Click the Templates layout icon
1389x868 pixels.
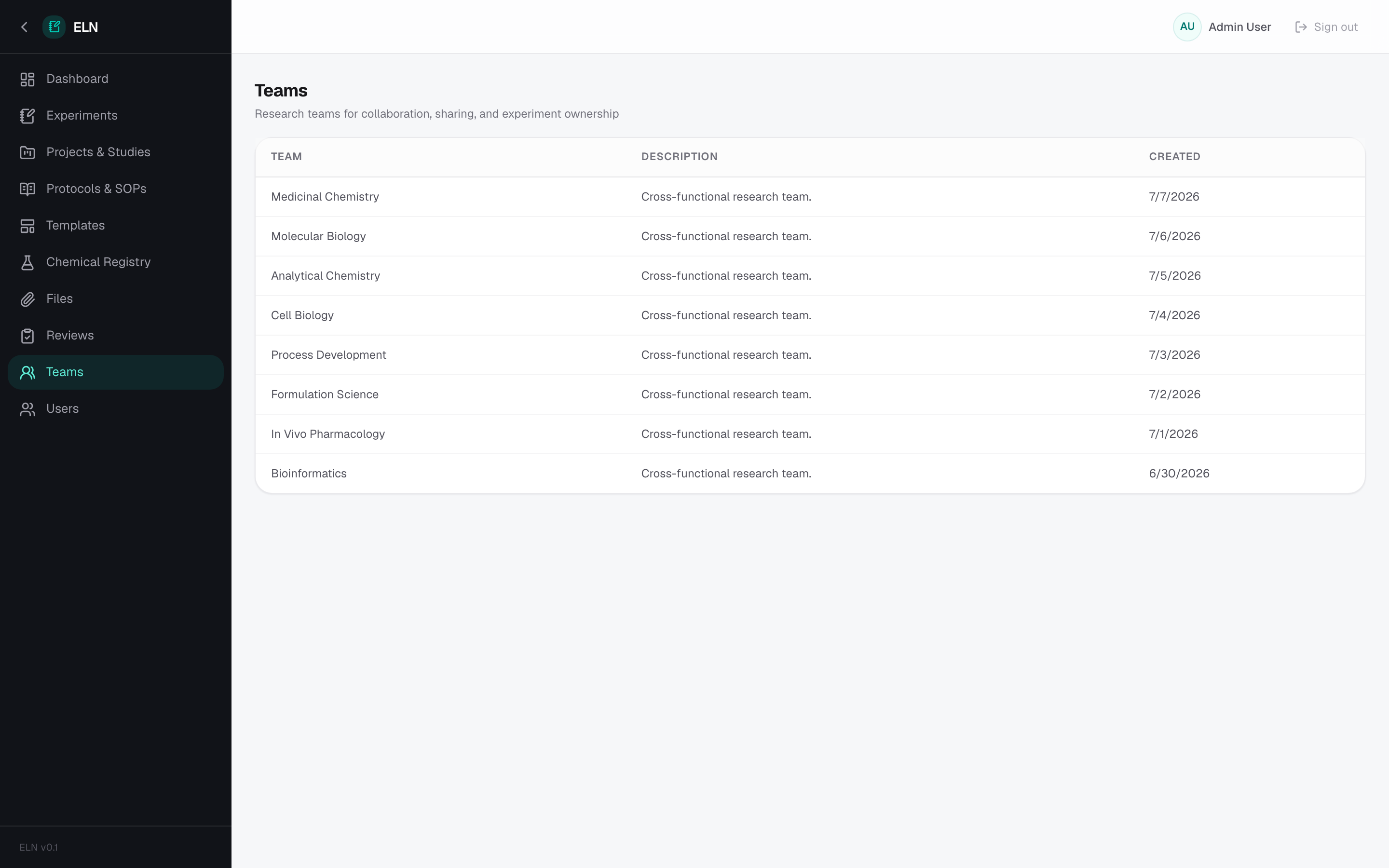27,226
